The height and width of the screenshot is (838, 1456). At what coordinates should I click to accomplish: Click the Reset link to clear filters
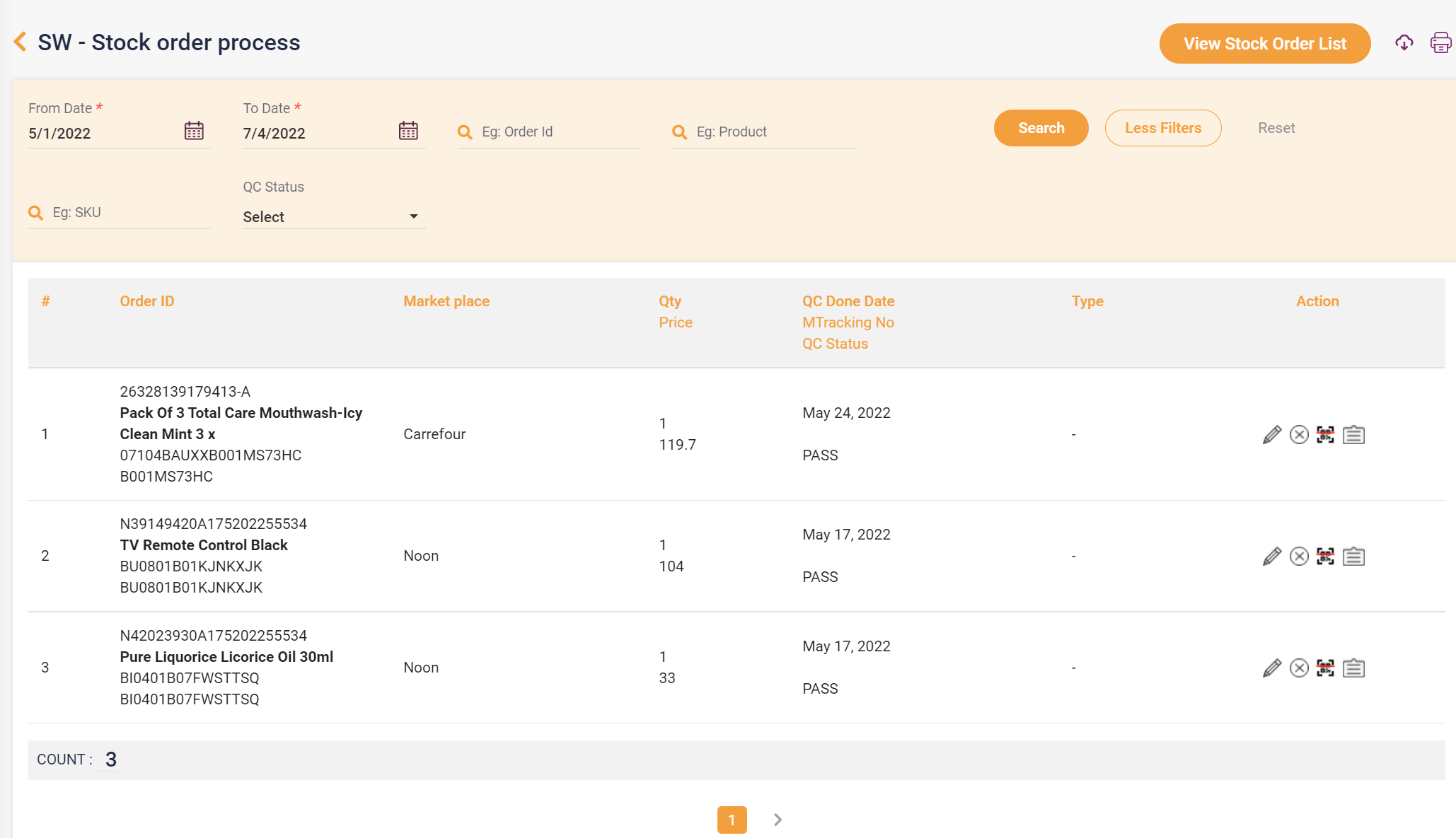tap(1276, 128)
